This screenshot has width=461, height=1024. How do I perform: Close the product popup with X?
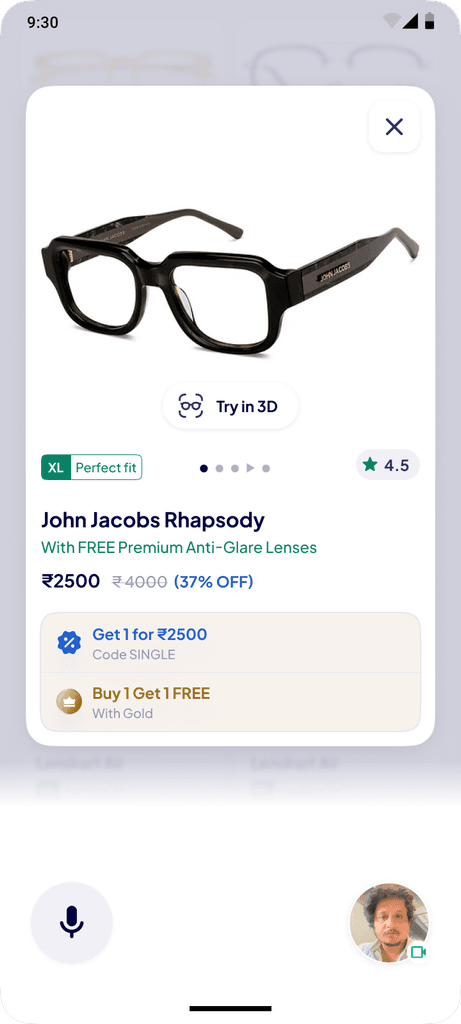coord(394,127)
